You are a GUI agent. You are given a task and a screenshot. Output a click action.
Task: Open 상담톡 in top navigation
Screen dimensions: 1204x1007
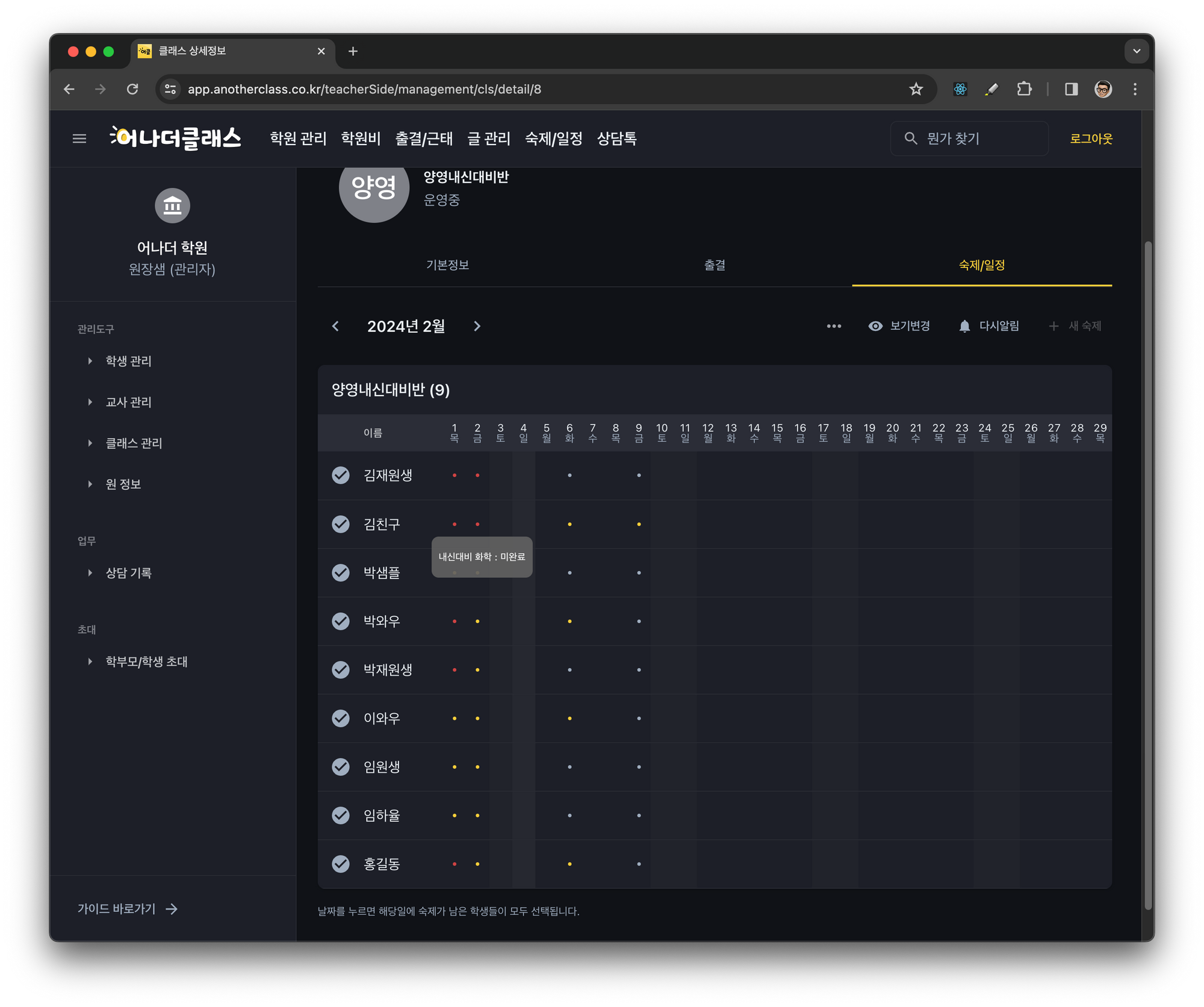pos(617,139)
